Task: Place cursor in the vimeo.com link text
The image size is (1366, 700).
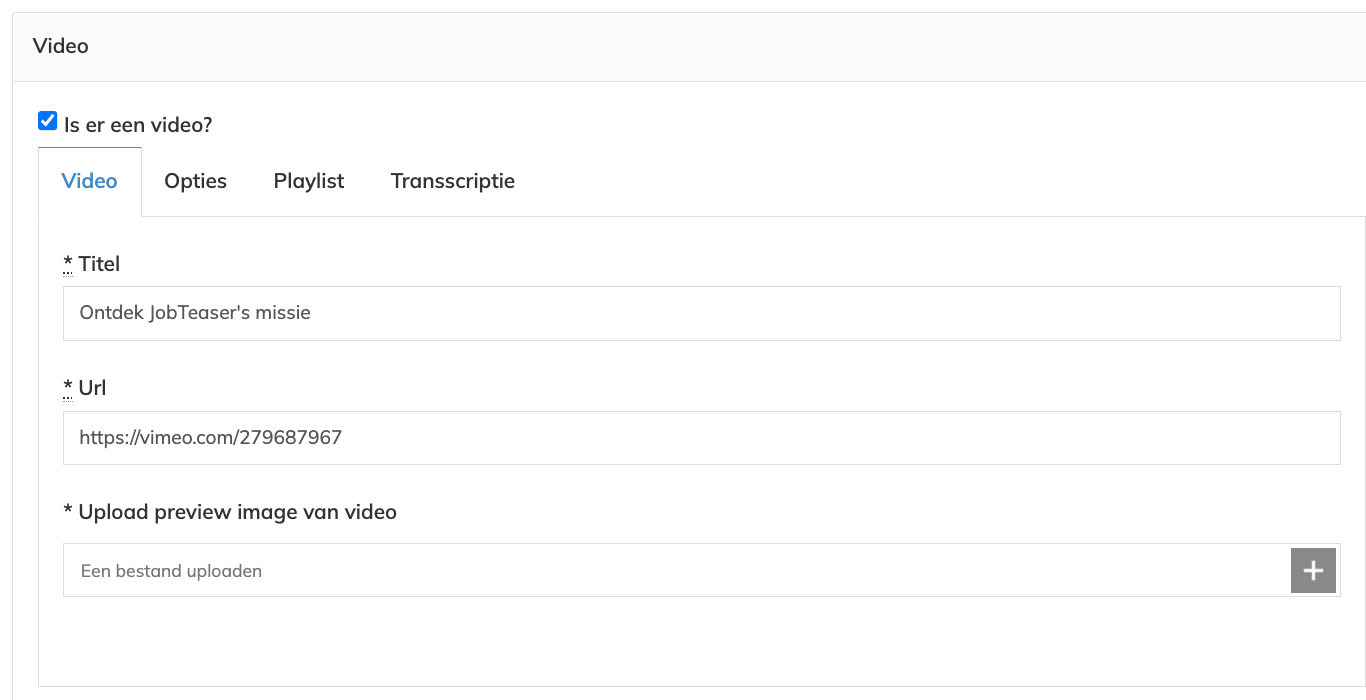Action: pos(210,437)
